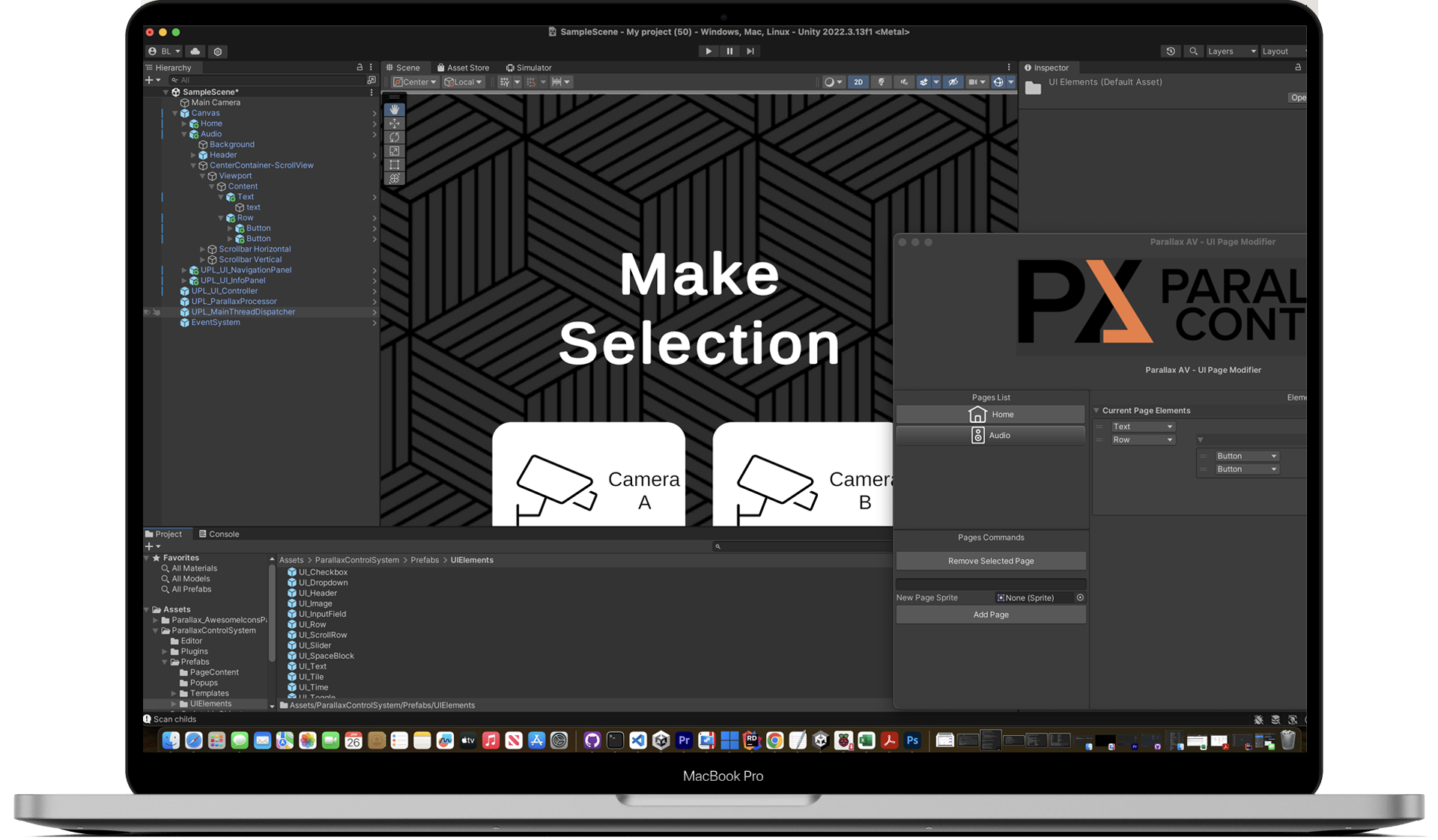Open the Inspector tab
The width and height of the screenshot is (1438, 840).
click(x=1049, y=67)
